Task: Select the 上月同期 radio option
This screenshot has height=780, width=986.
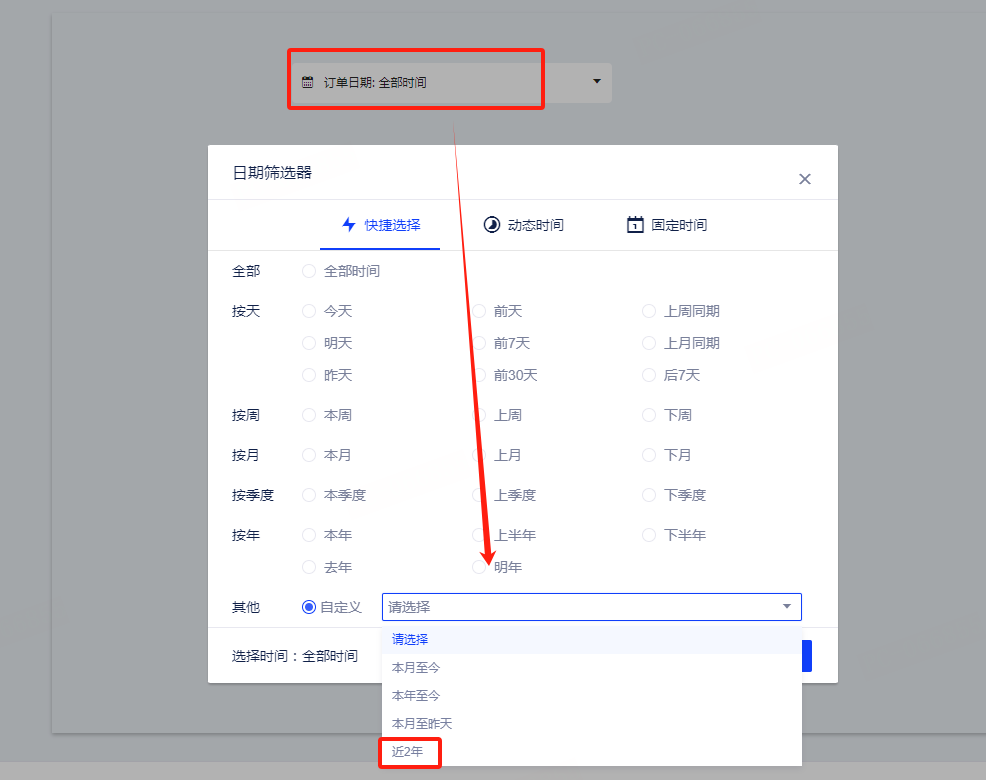Action: click(x=649, y=343)
